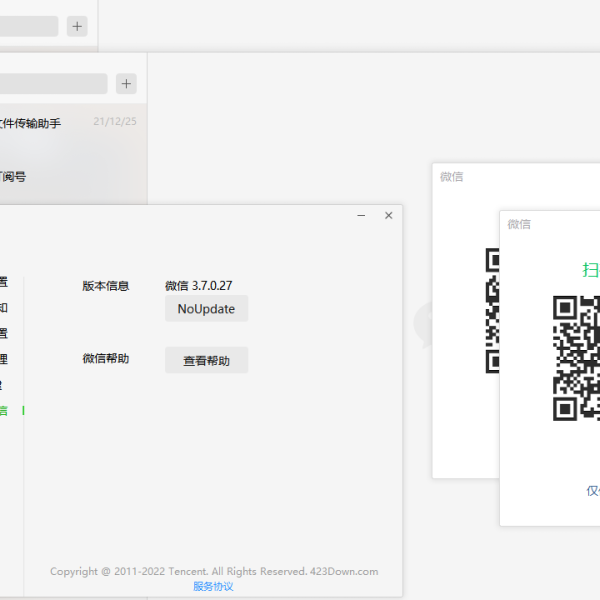Minimize the WeChat settings window
Image resolution: width=600 pixels, height=600 pixels.
[x=361, y=216]
